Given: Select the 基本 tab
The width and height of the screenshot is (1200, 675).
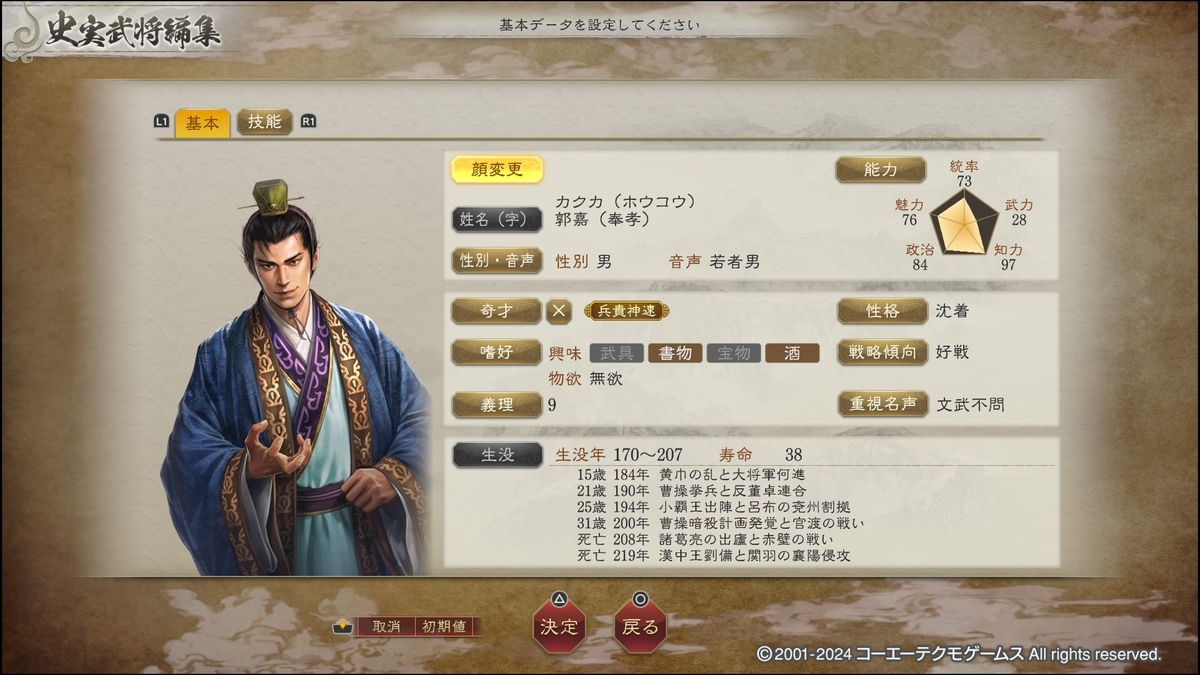Looking at the screenshot, I should click(x=202, y=123).
